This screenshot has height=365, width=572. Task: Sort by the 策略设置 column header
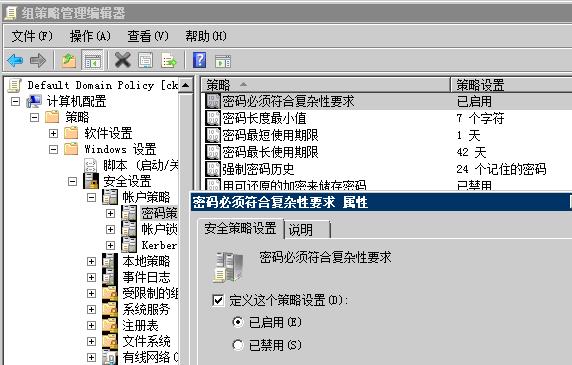(x=511, y=85)
